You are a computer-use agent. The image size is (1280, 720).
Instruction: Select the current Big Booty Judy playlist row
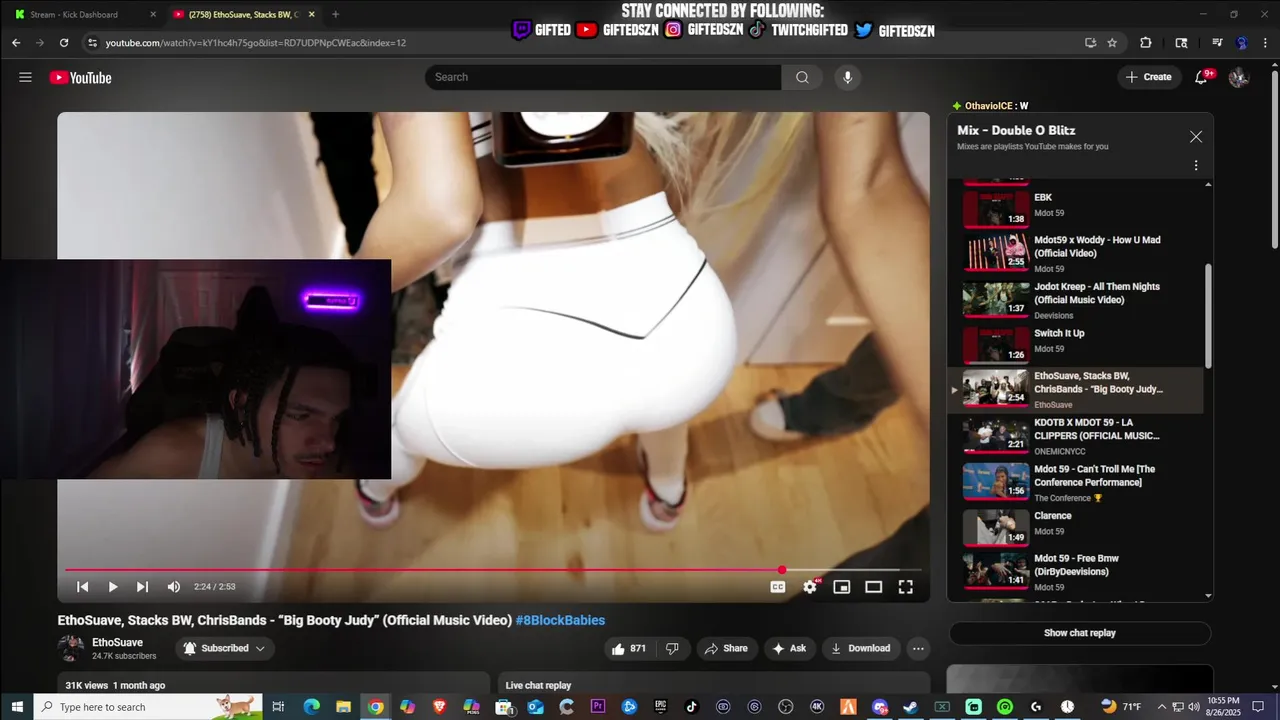click(1076, 390)
